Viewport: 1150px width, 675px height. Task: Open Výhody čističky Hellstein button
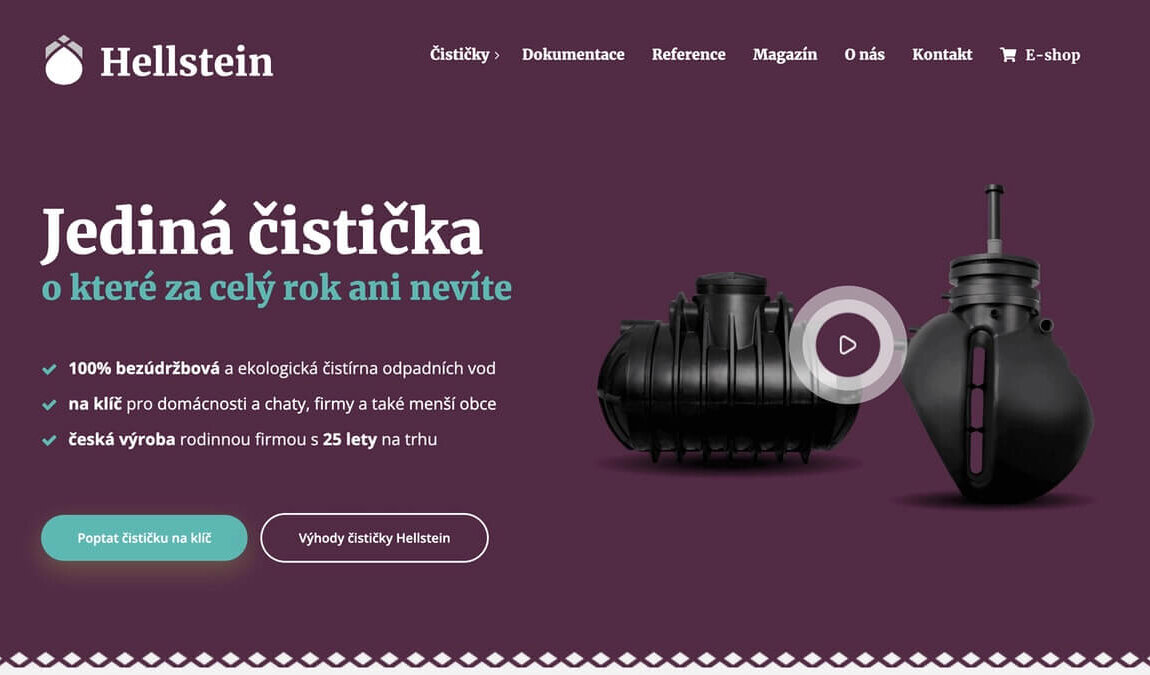pos(374,538)
